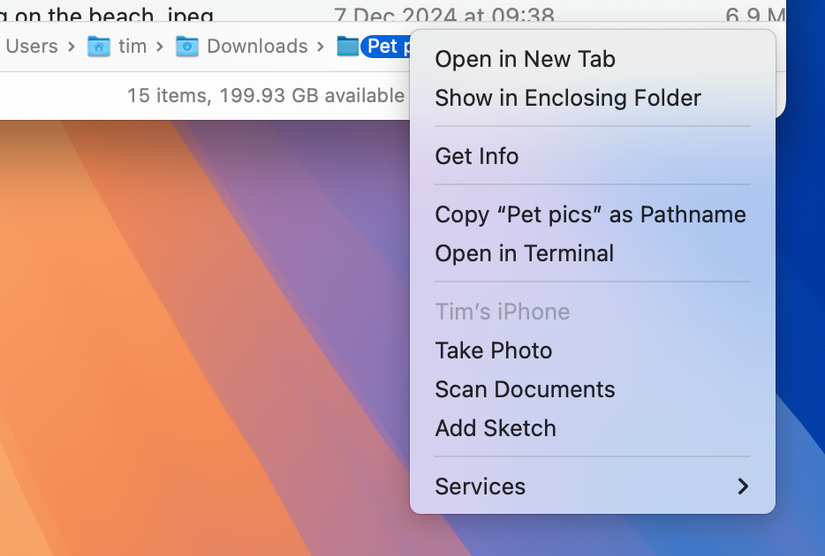Click the Downloads label in path bar
Viewport: 825px width, 556px height.
click(x=257, y=46)
